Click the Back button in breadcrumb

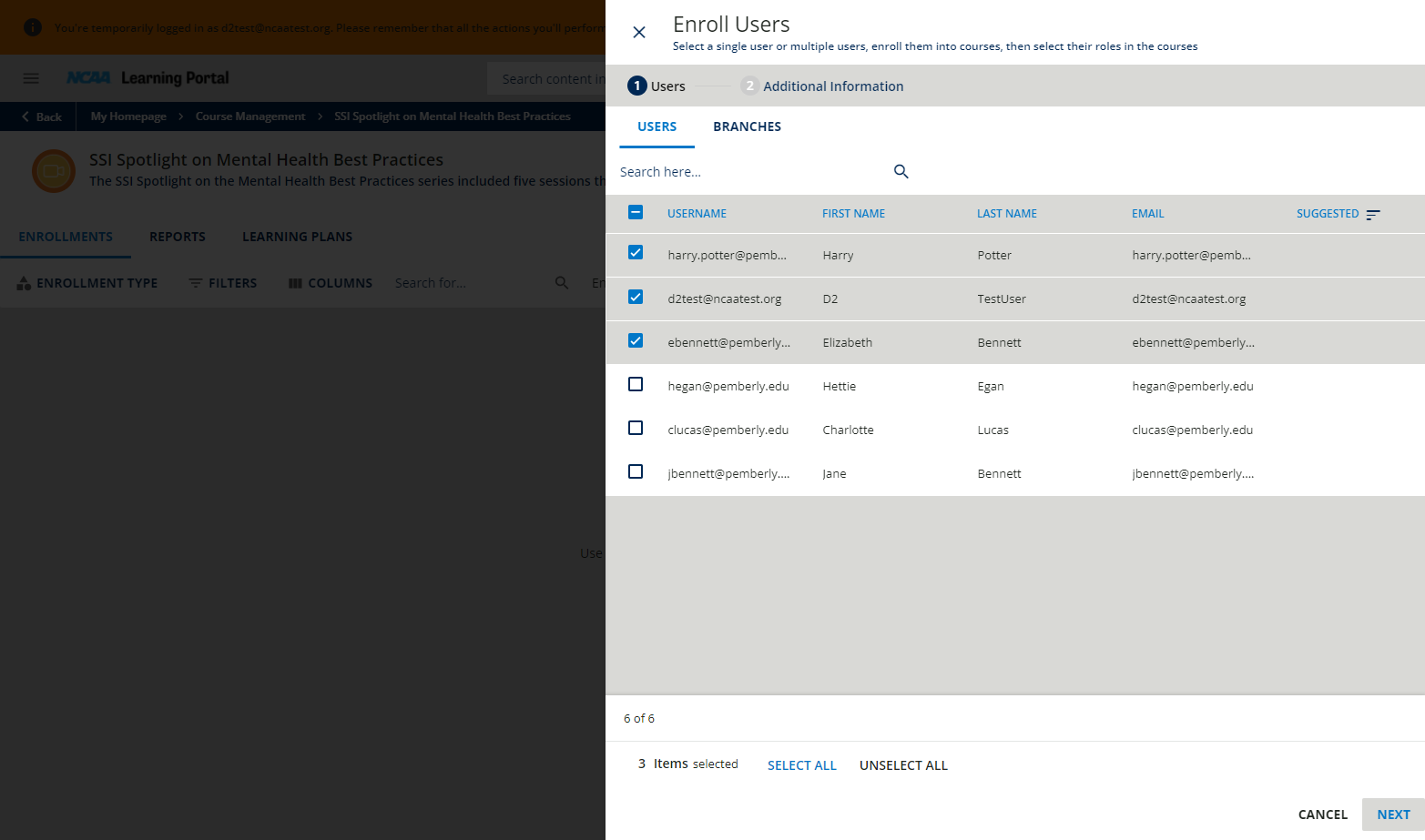tap(42, 116)
